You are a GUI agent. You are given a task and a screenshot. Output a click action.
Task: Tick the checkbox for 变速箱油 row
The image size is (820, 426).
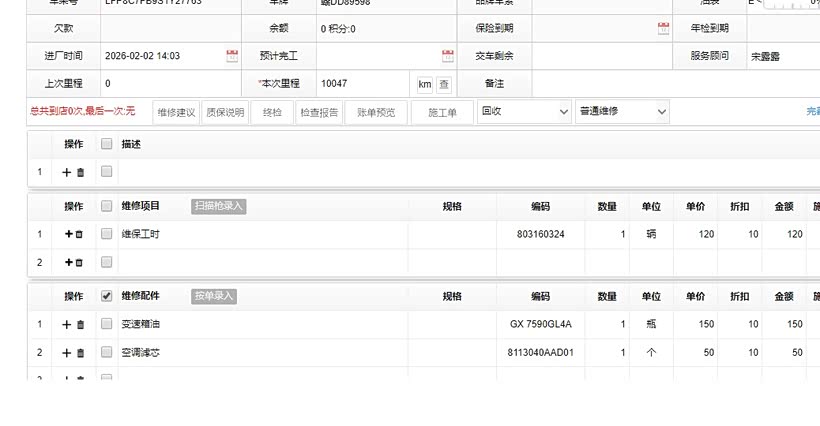point(106,324)
